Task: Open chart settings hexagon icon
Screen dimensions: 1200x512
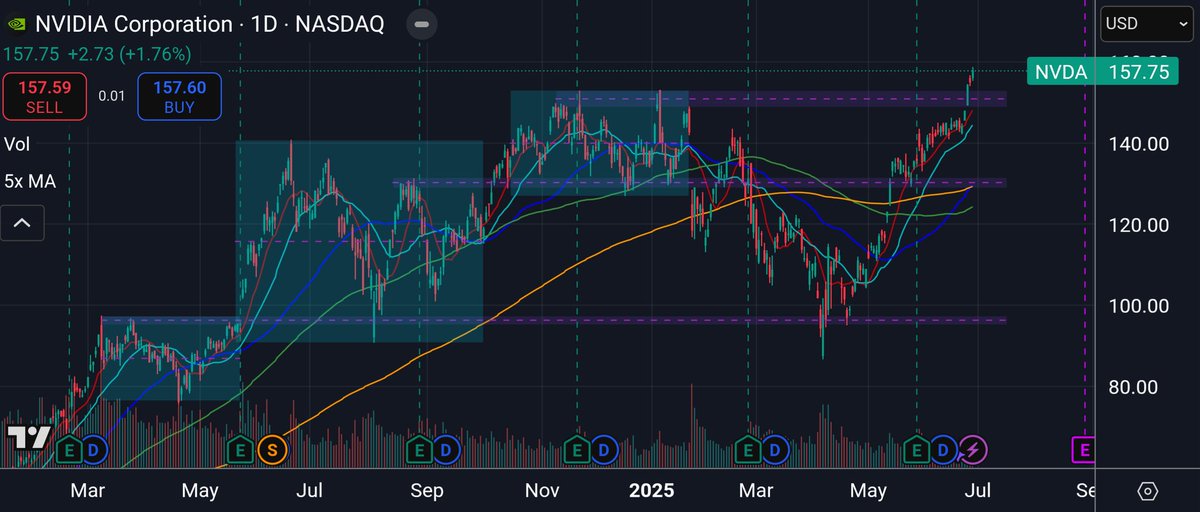Action: (1148, 491)
